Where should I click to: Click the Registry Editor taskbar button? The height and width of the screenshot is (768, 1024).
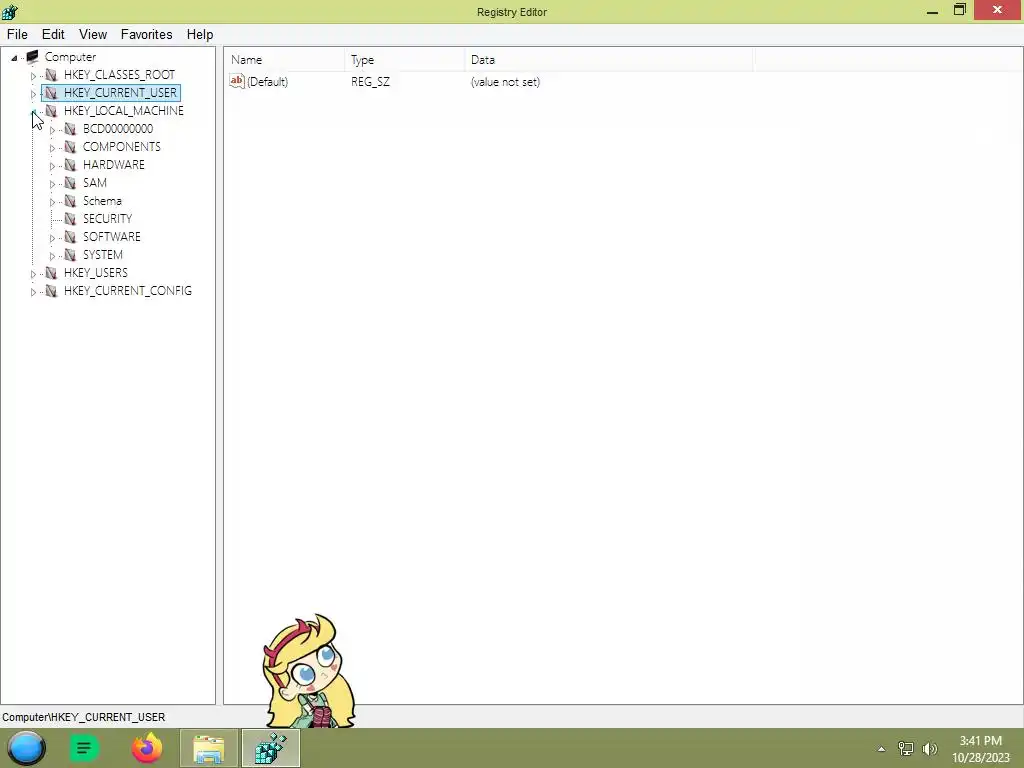[271, 748]
